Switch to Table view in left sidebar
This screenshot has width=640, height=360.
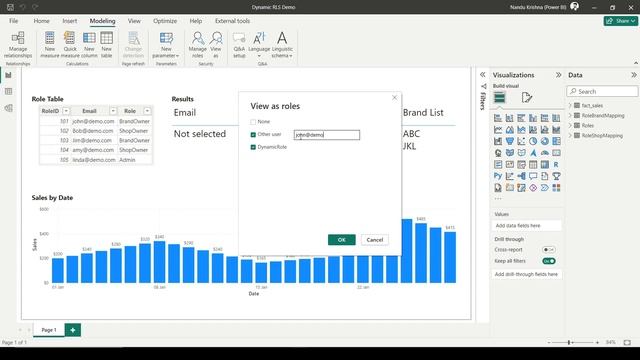point(8,91)
